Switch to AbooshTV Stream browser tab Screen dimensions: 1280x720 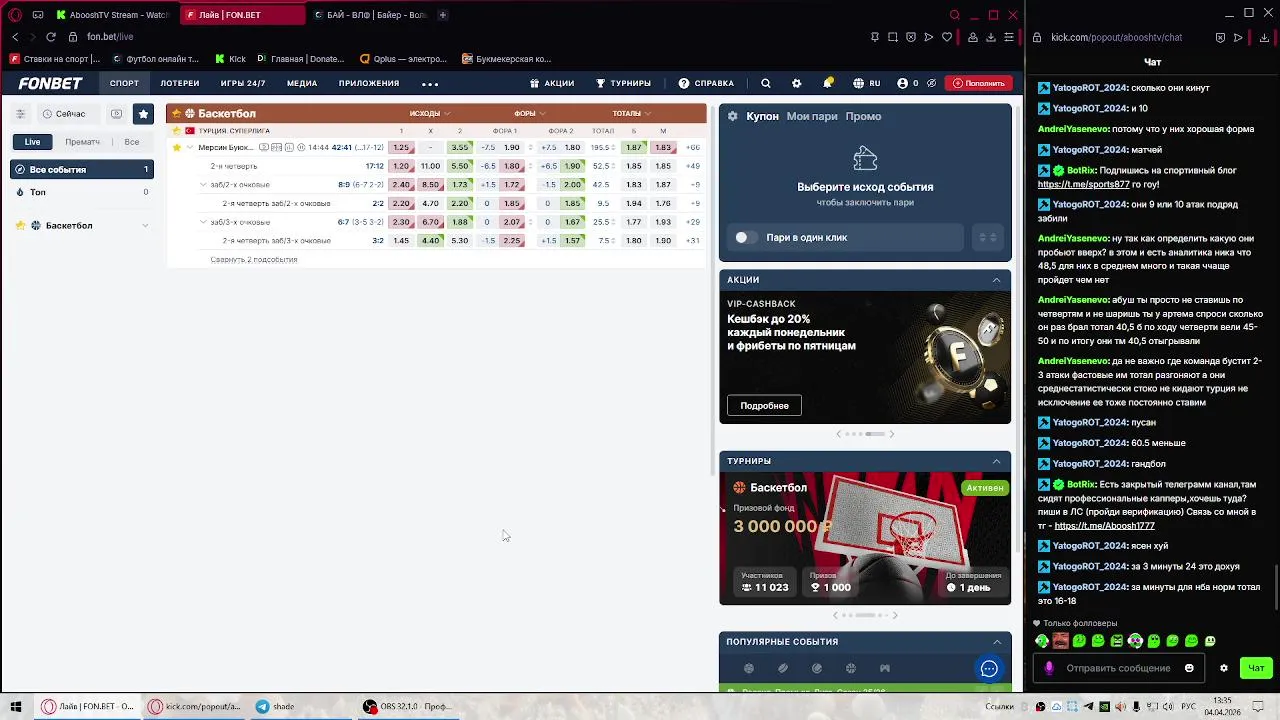coord(113,15)
